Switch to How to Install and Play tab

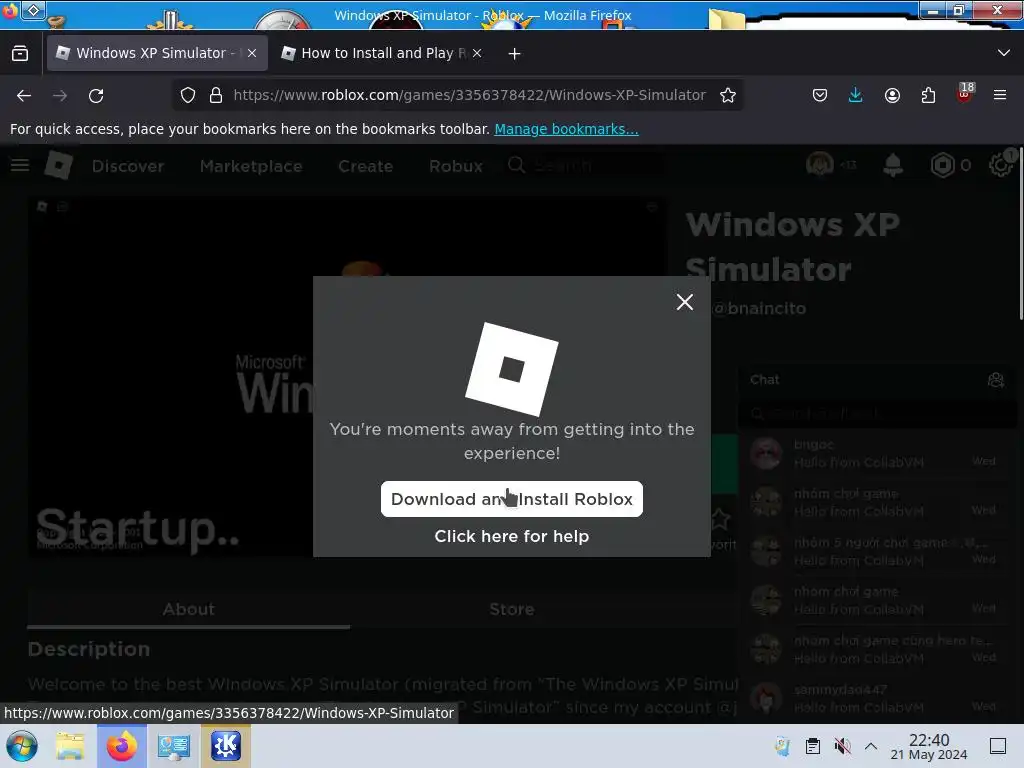pyautogui.click(x=382, y=53)
